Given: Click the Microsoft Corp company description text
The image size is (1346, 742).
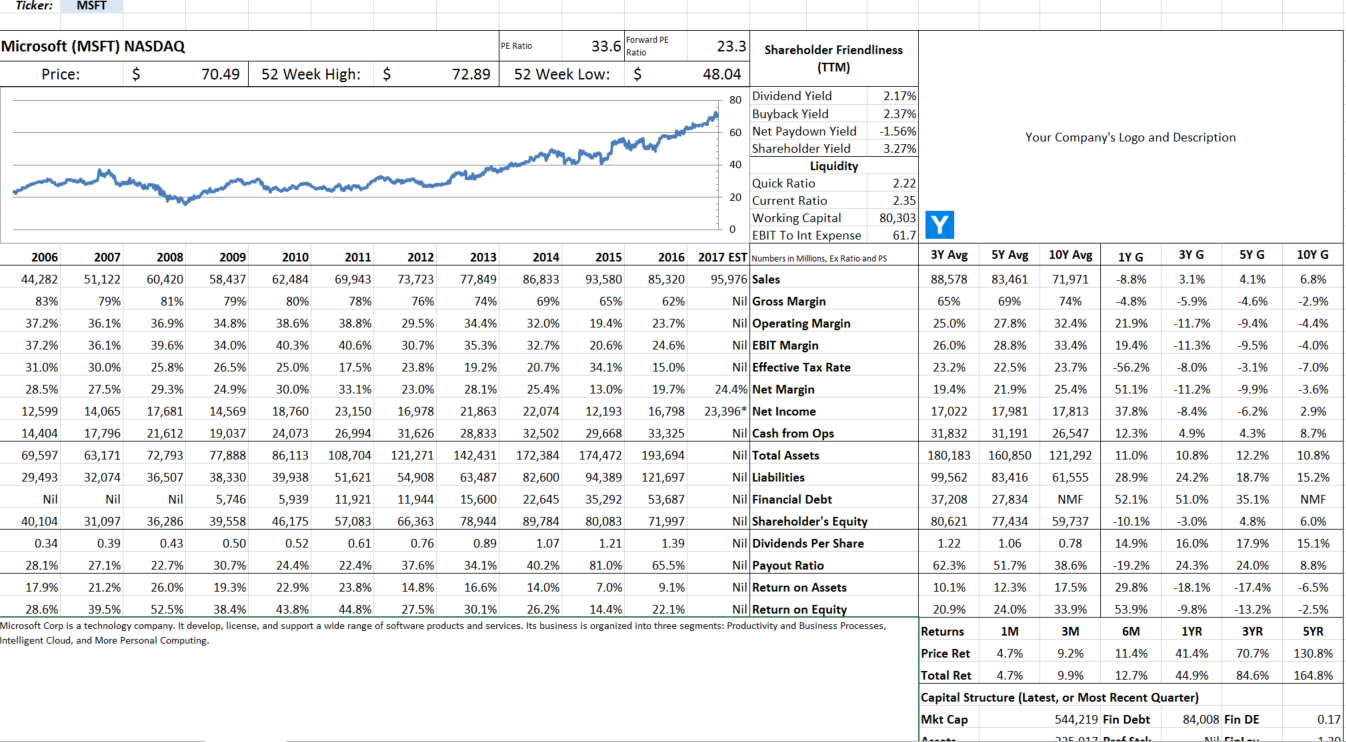Looking at the screenshot, I should point(443,633).
